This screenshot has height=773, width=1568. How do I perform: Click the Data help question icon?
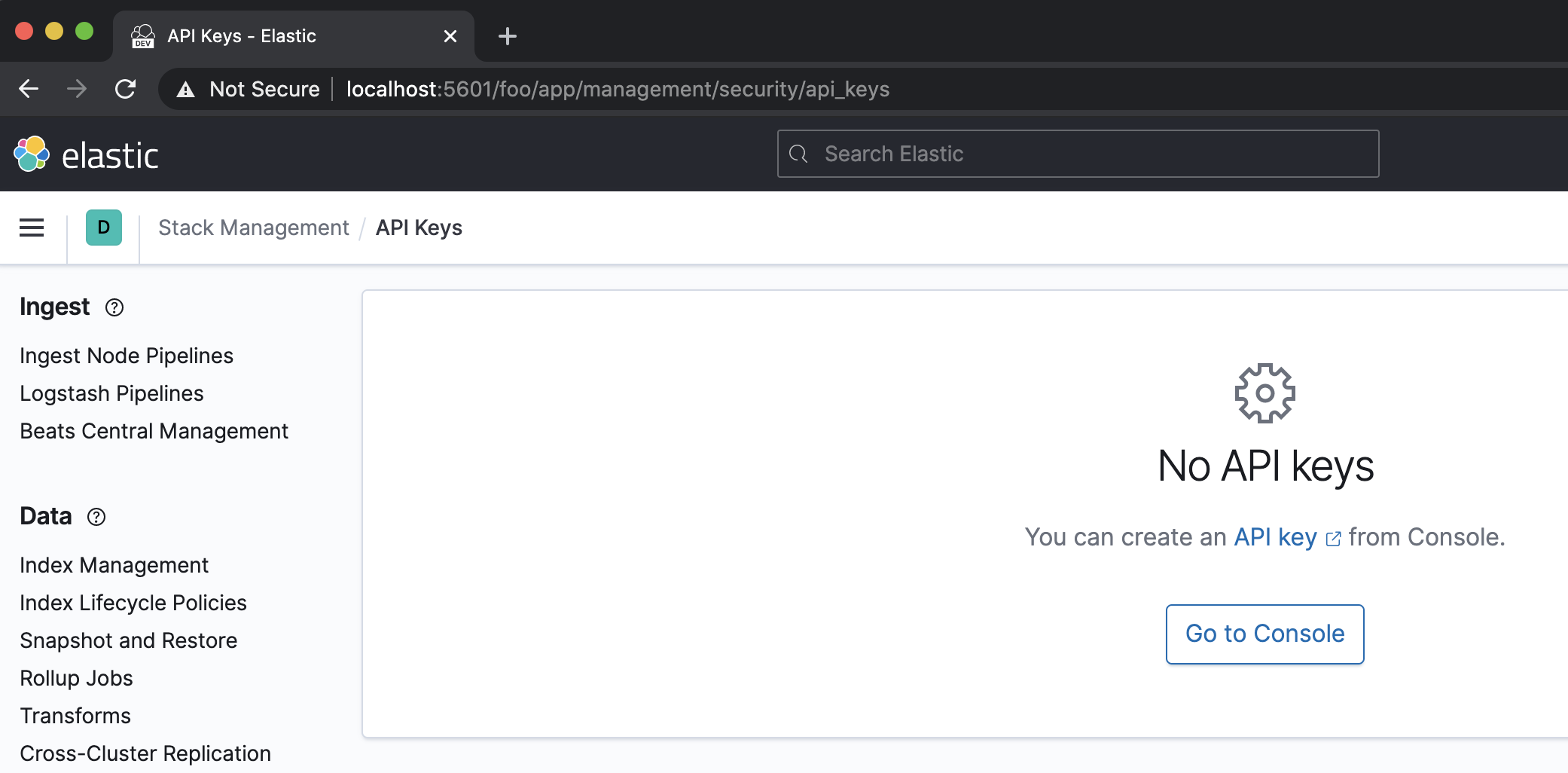pyautogui.click(x=96, y=517)
